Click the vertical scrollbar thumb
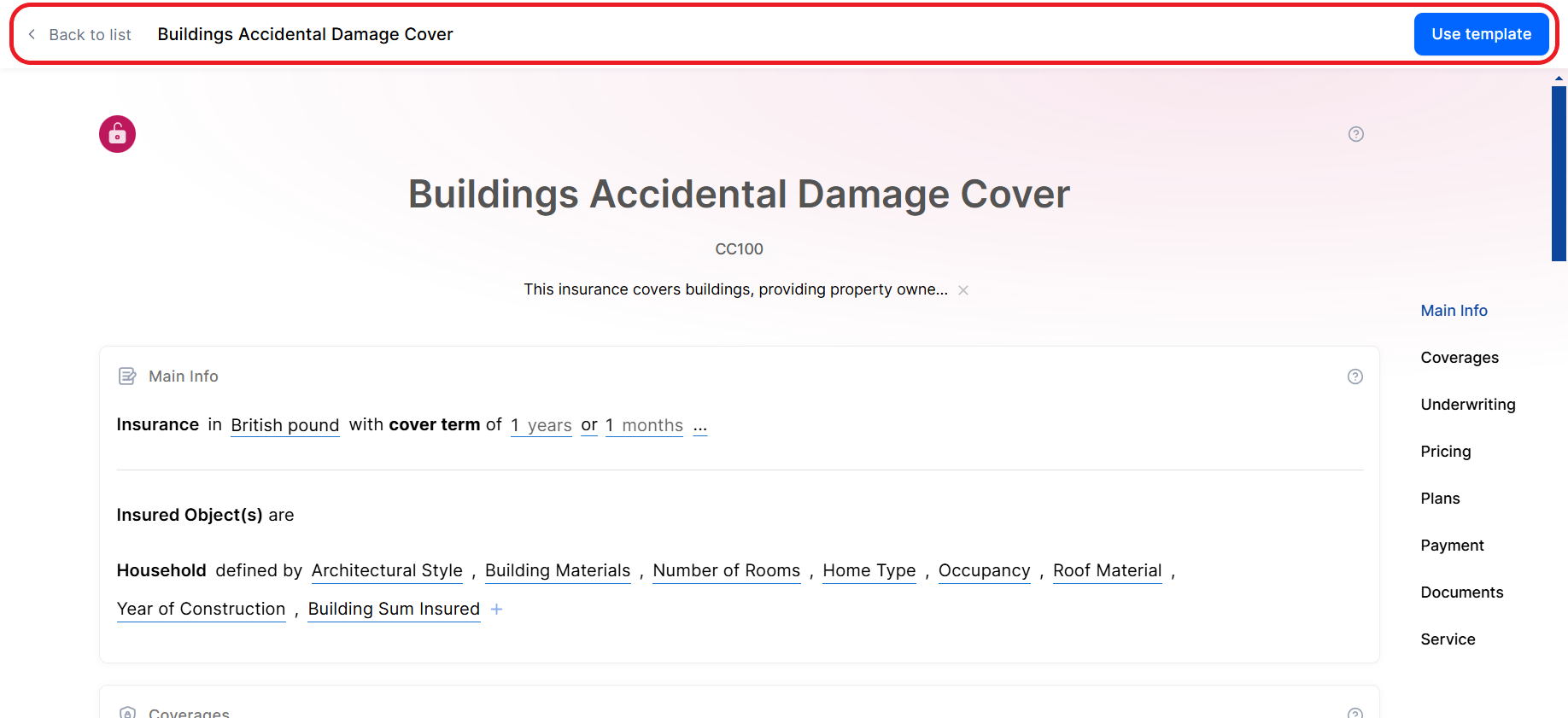This screenshot has width=1568, height=718. click(1559, 172)
